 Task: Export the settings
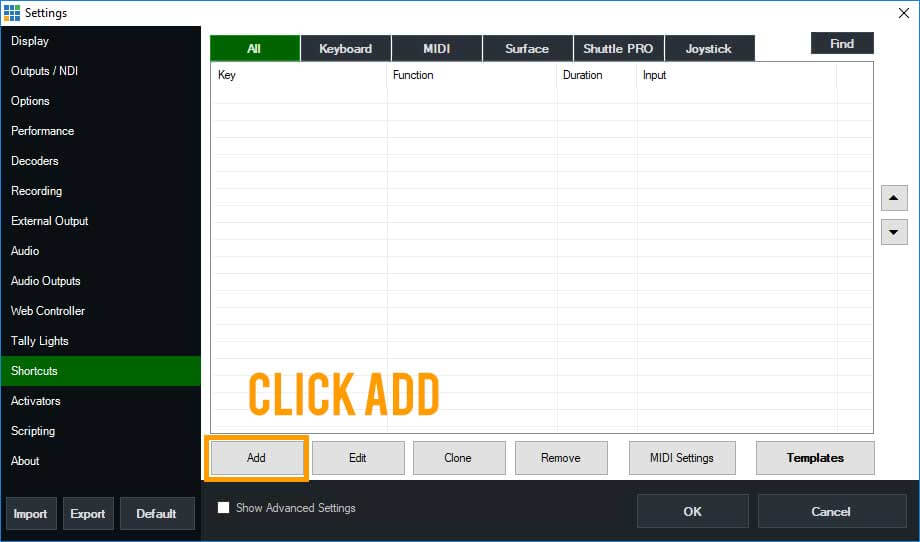[88, 513]
